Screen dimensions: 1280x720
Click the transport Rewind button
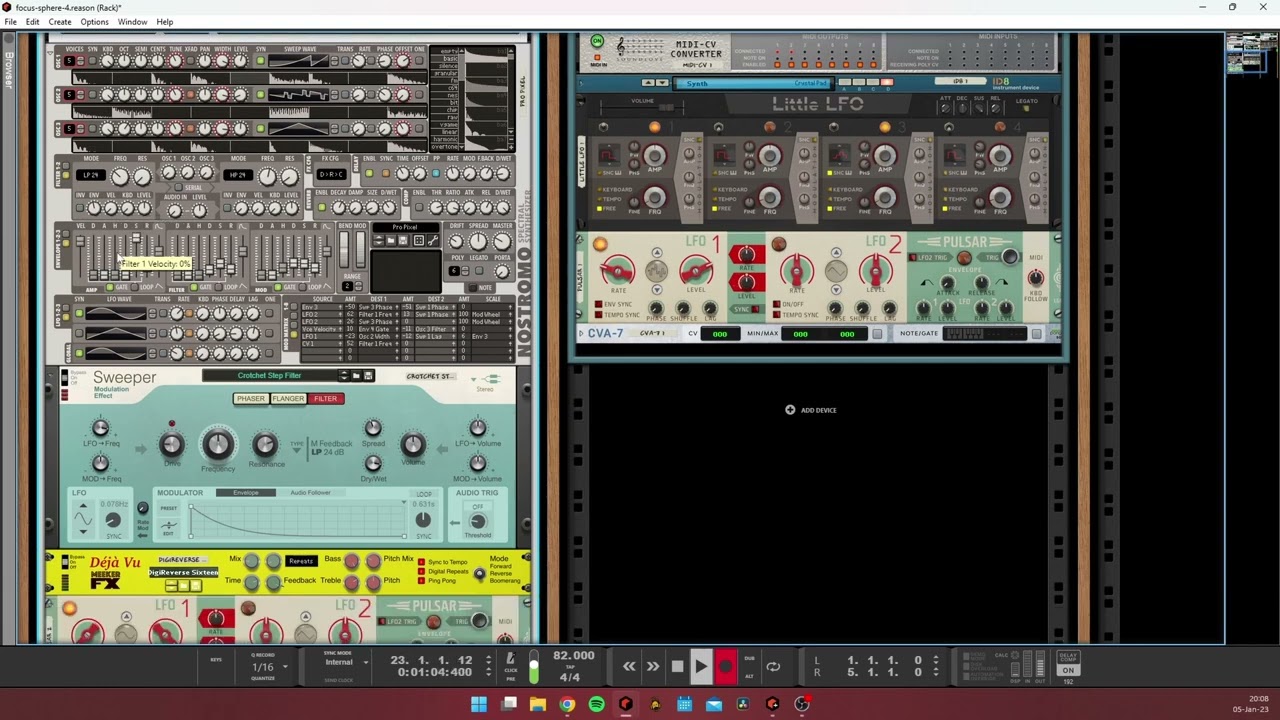coord(629,666)
